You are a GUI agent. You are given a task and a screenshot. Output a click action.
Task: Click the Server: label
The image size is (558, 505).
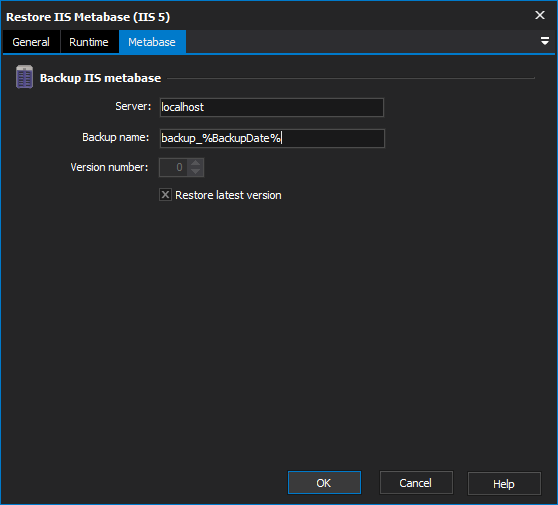pyautogui.click(x=133, y=106)
